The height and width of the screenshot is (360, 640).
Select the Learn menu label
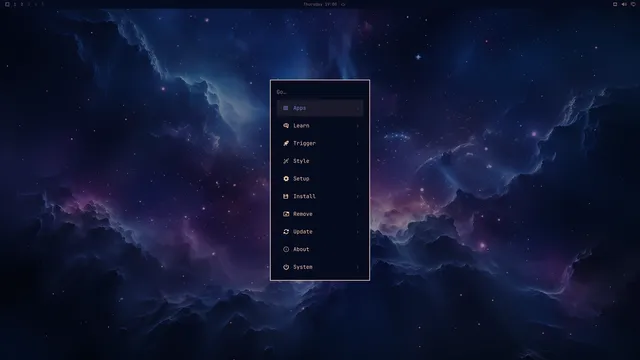[301, 126]
